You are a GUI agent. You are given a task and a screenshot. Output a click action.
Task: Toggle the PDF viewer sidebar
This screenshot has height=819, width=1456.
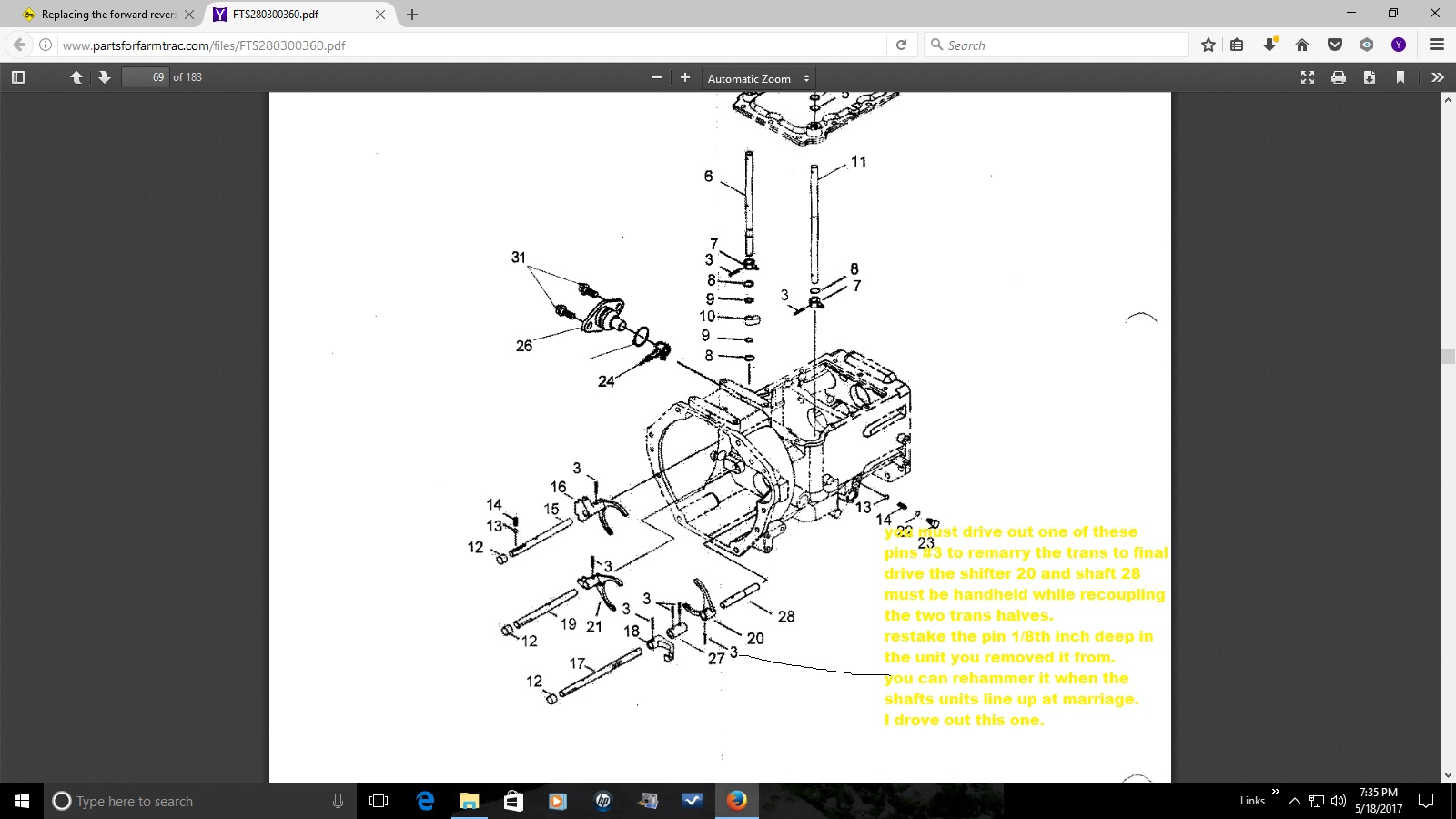click(x=18, y=77)
